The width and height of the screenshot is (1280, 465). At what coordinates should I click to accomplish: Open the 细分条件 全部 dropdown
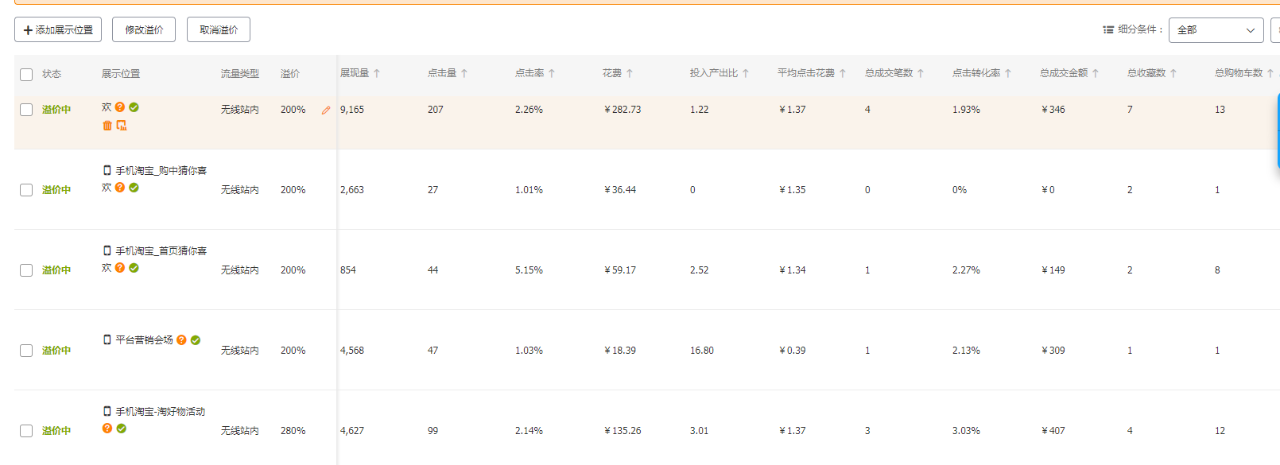click(1215, 30)
